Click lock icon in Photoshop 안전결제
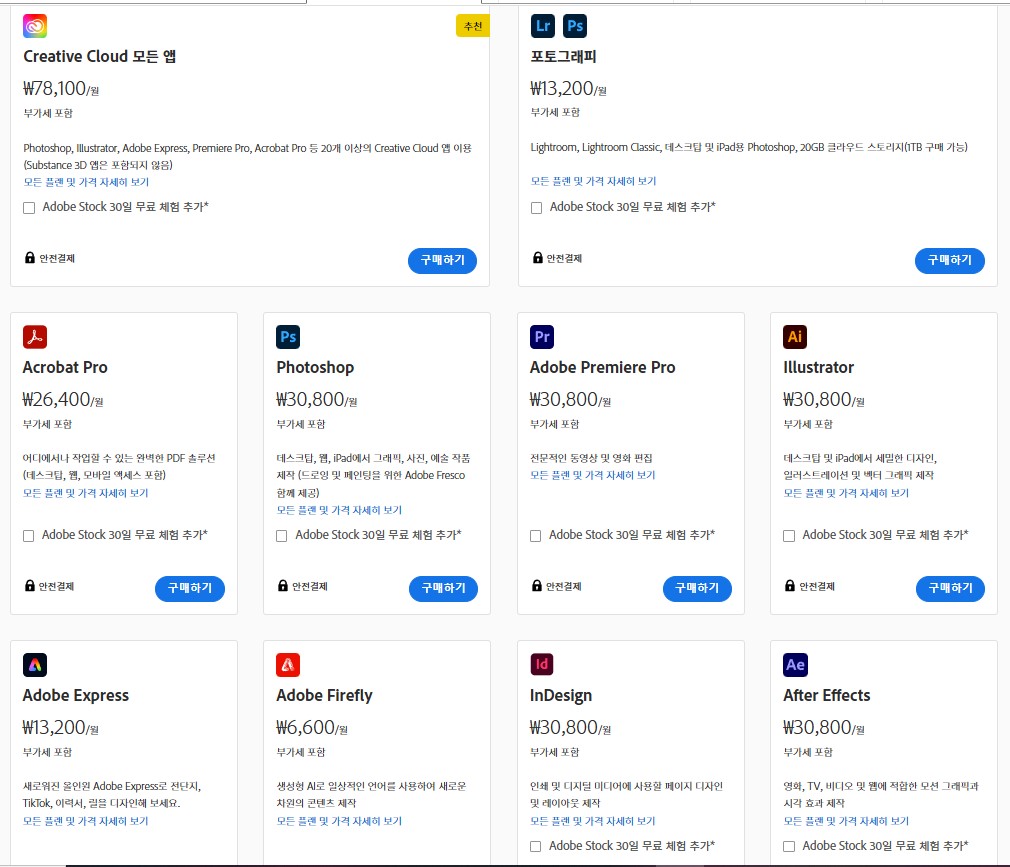Image resolution: width=1010 pixels, height=867 pixels. coord(283,586)
